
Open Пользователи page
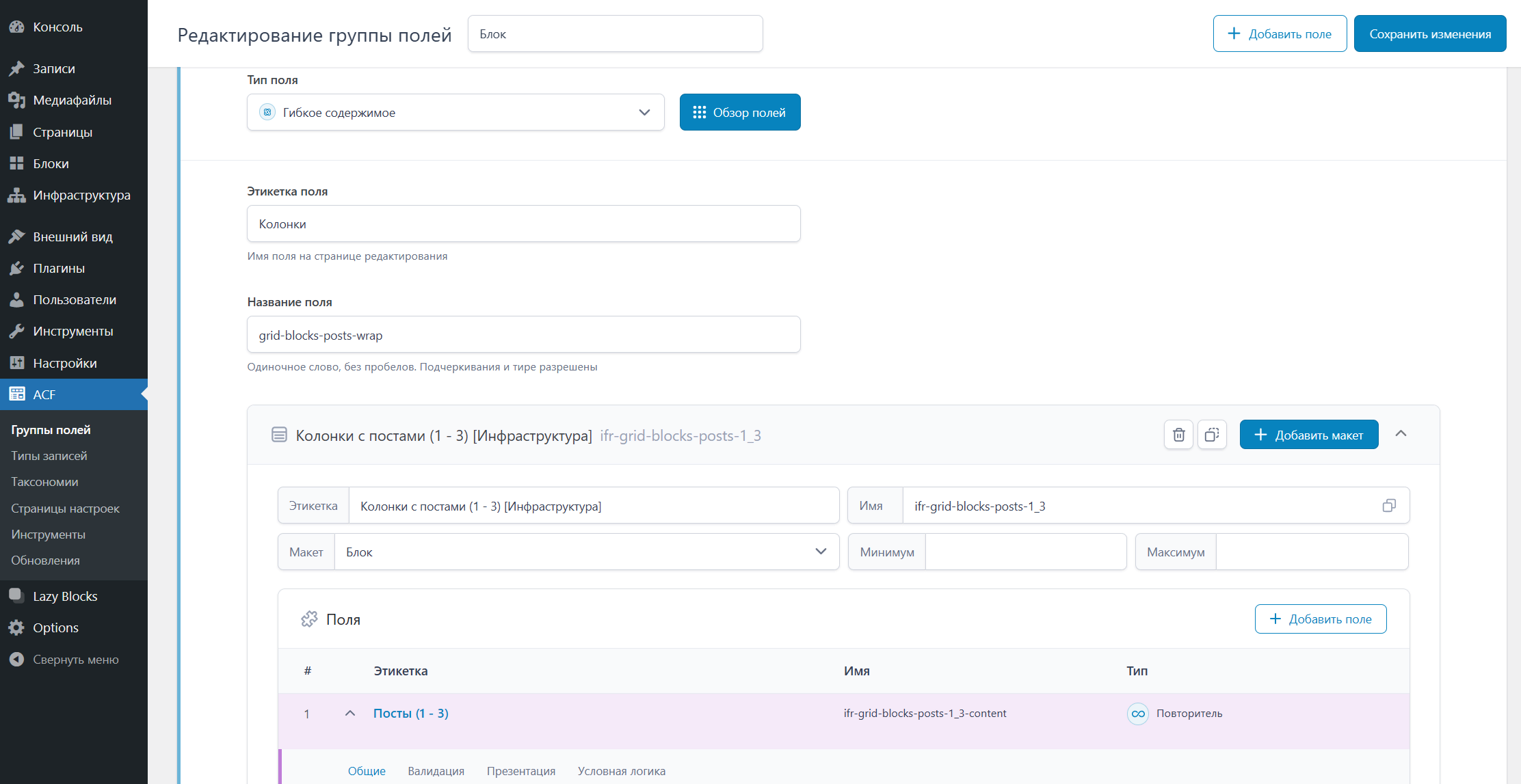pyautogui.click(x=74, y=299)
